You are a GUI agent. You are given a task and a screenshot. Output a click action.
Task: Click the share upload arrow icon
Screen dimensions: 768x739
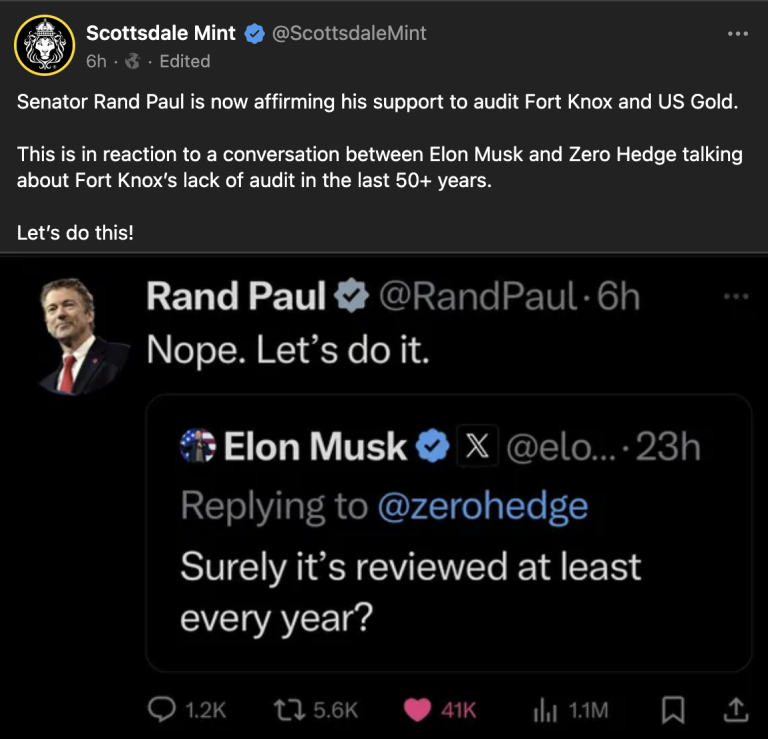pos(735,709)
